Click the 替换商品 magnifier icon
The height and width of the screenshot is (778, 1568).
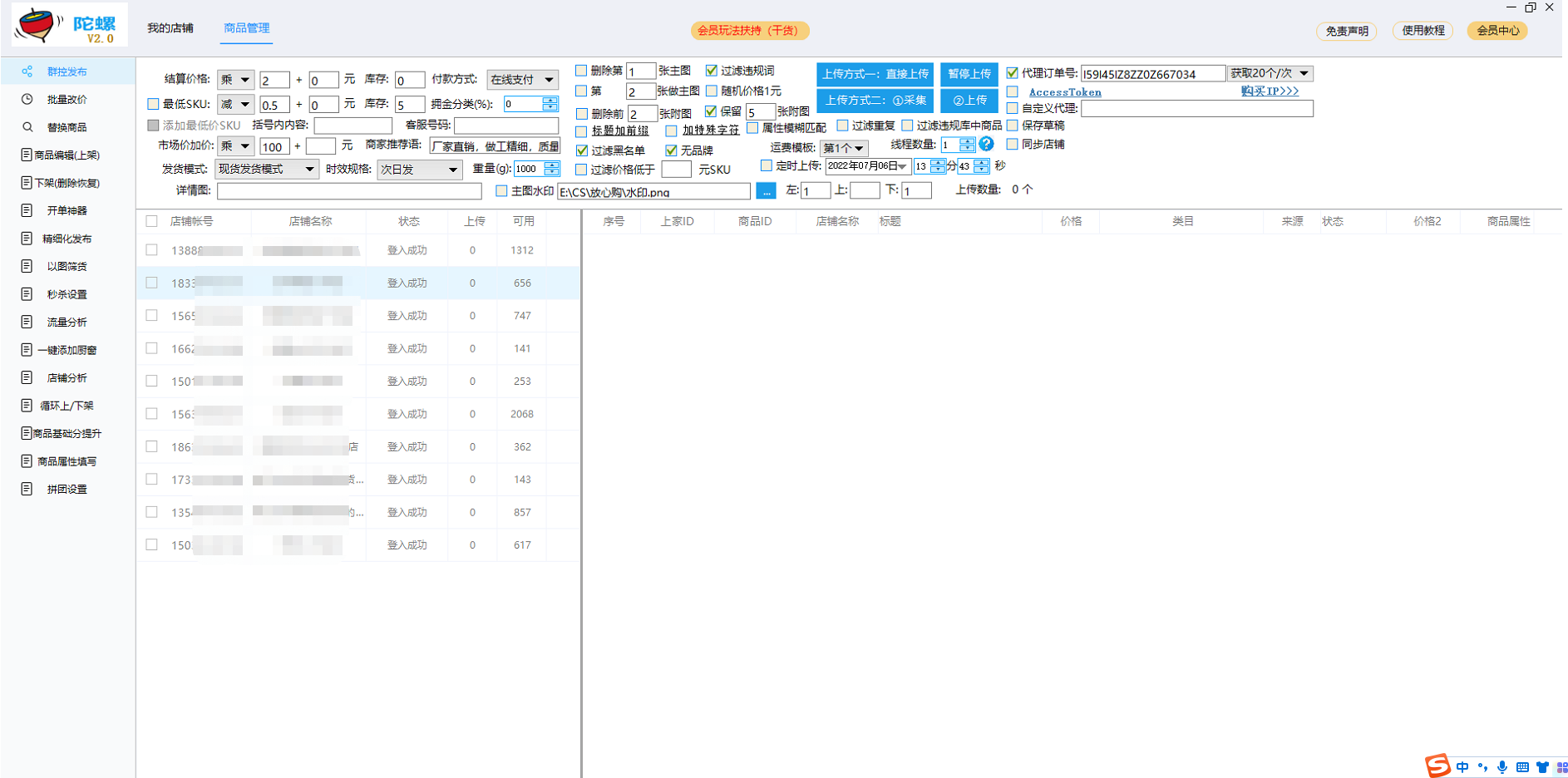point(27,127)
